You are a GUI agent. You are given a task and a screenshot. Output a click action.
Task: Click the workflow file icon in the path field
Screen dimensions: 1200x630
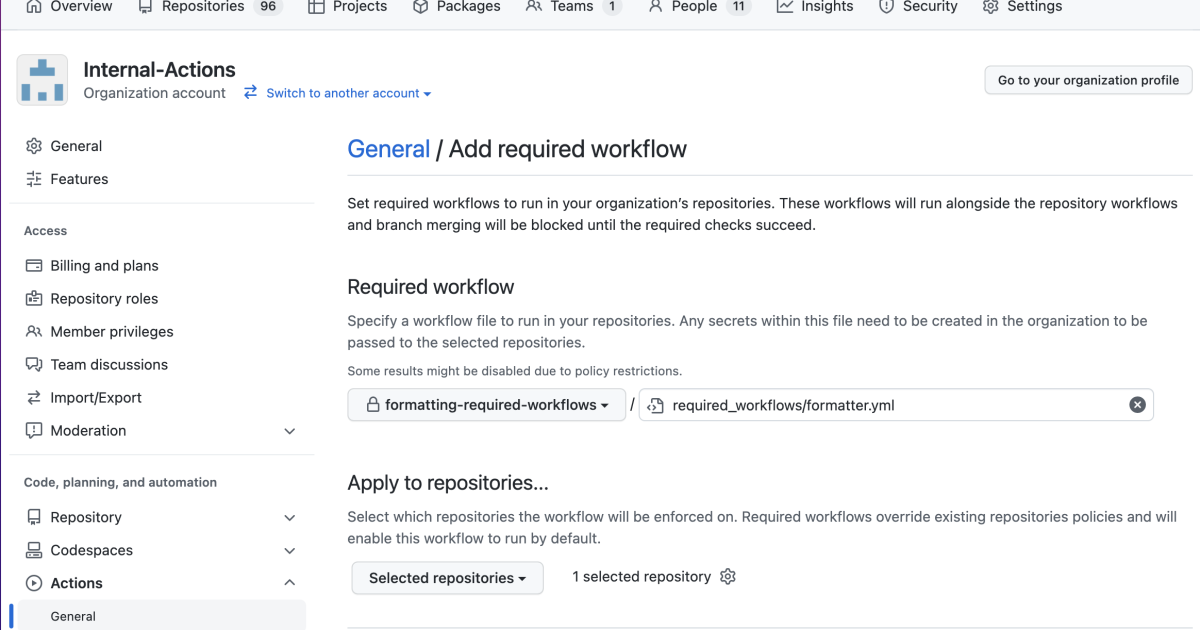tap(657, 404)
